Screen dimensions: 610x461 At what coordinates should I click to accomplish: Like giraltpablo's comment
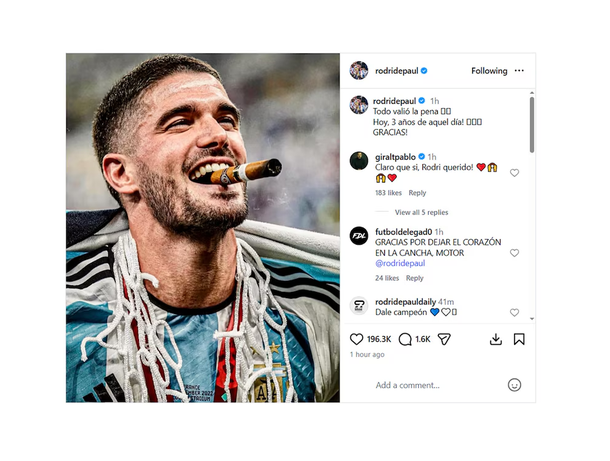coord(515,173)
